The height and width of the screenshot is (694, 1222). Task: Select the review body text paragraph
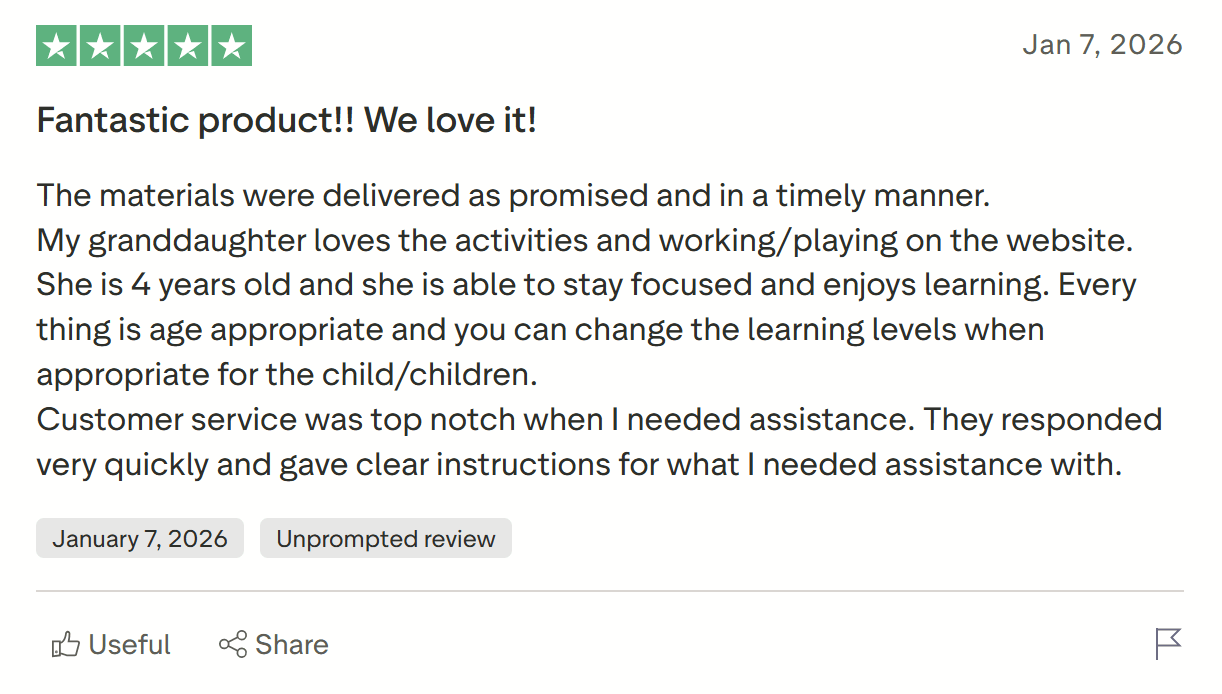(x=586, y=328)
